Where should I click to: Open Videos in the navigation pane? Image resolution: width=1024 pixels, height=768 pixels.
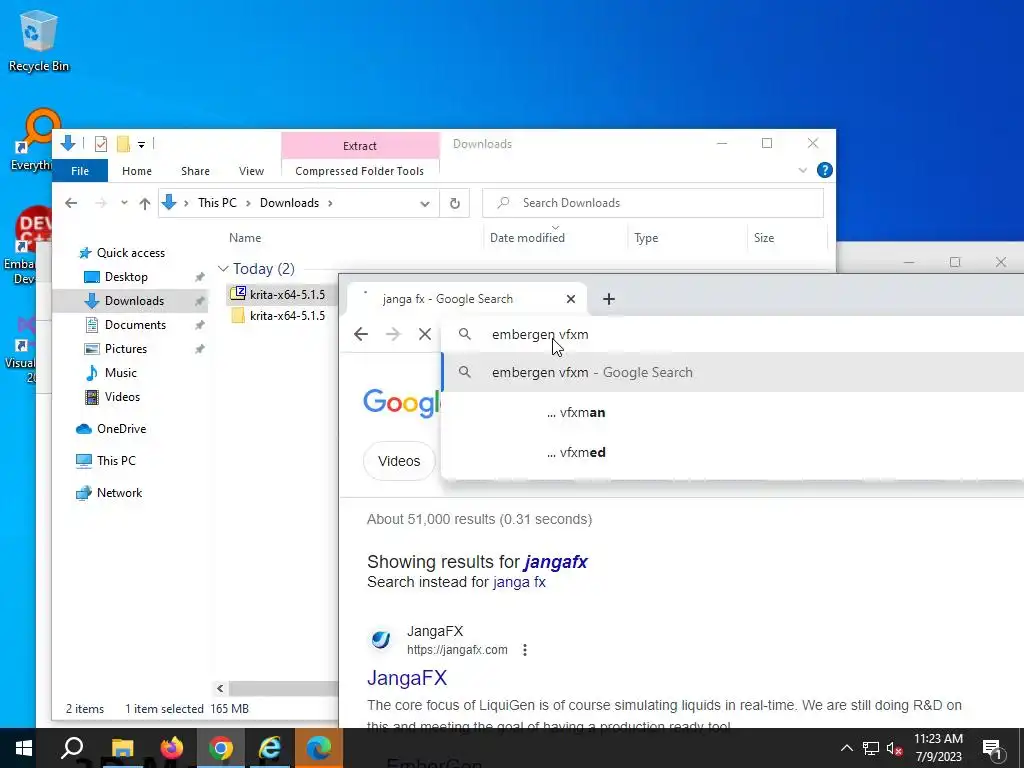click(122, 397)
